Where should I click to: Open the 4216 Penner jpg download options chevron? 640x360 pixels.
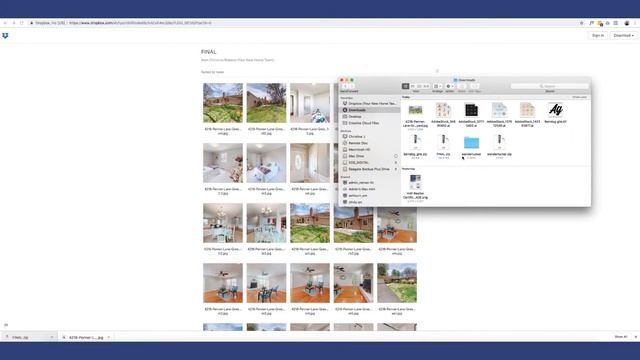[109, 337]
